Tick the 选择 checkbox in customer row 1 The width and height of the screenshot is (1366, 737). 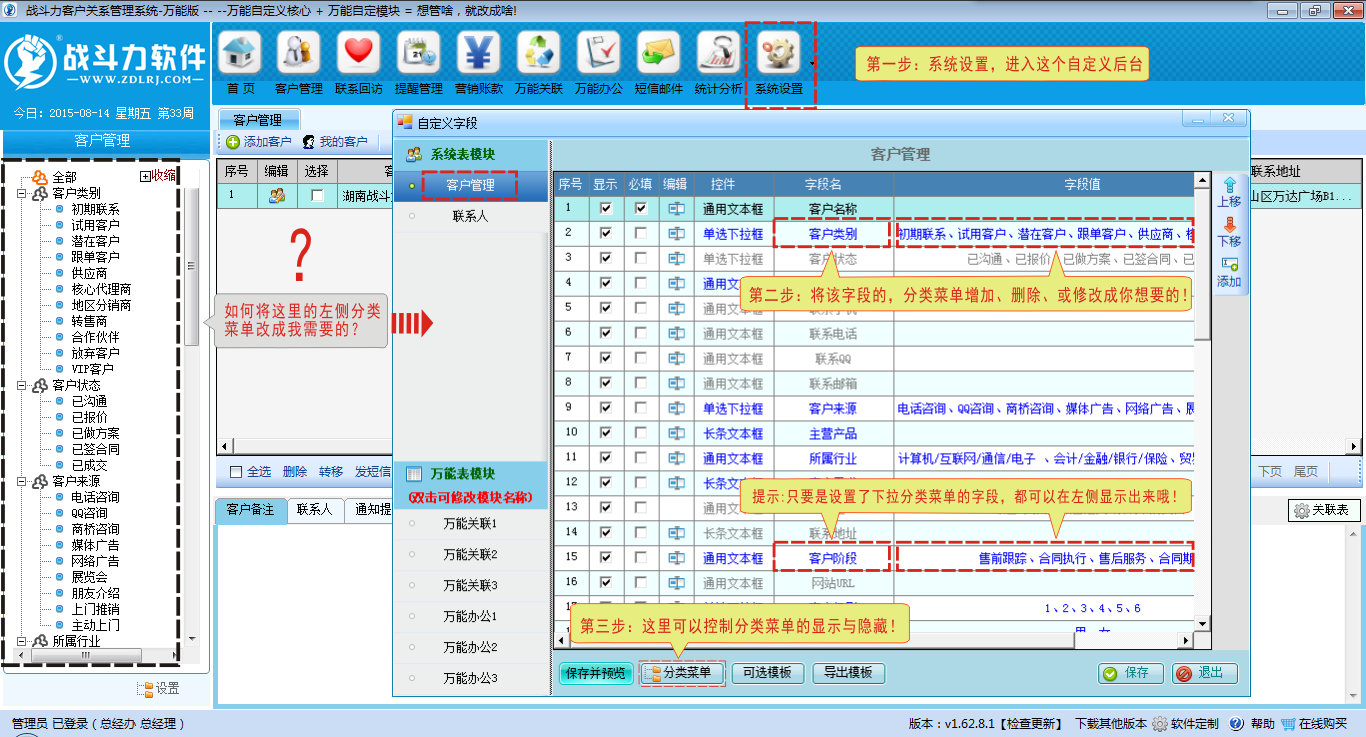click(x=317, y=196)
